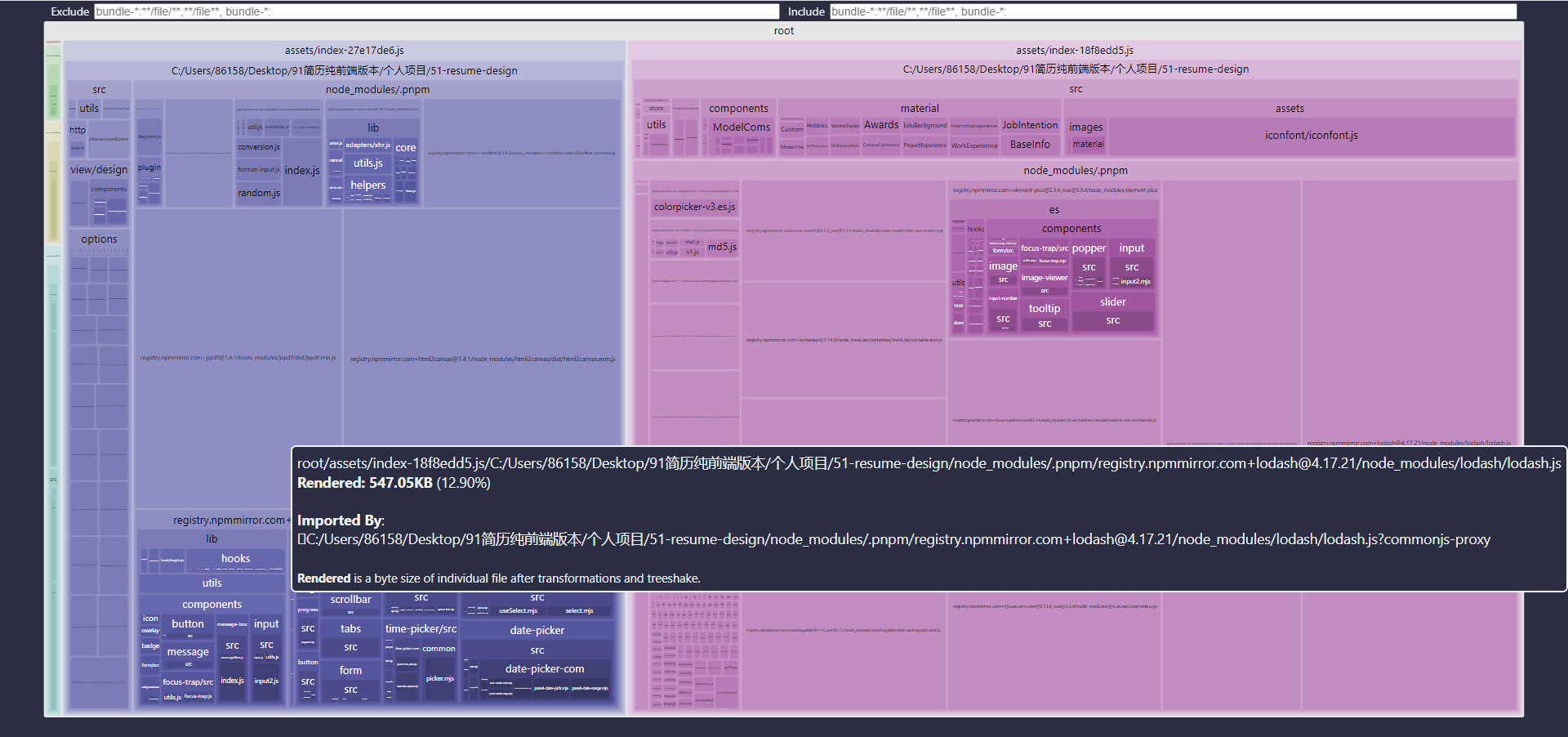1568x737 pixels.
Task: Select the store node in pink src
Action: pyautogui.click(x=657, y=108)
